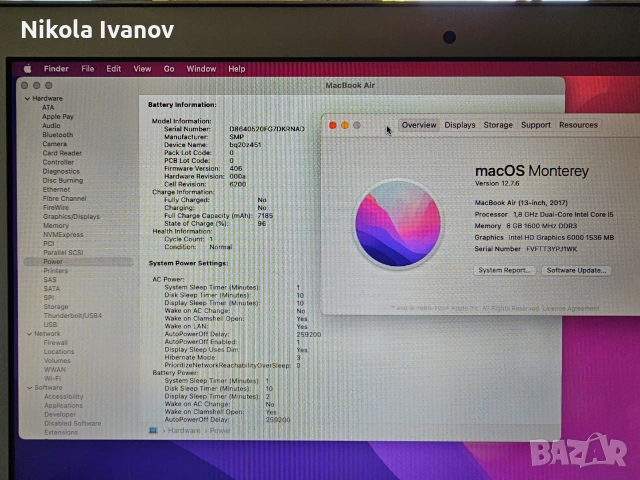Select Diagnostics in the sidebar
This screenshot has width=640, height=480.
pos(61,171)
